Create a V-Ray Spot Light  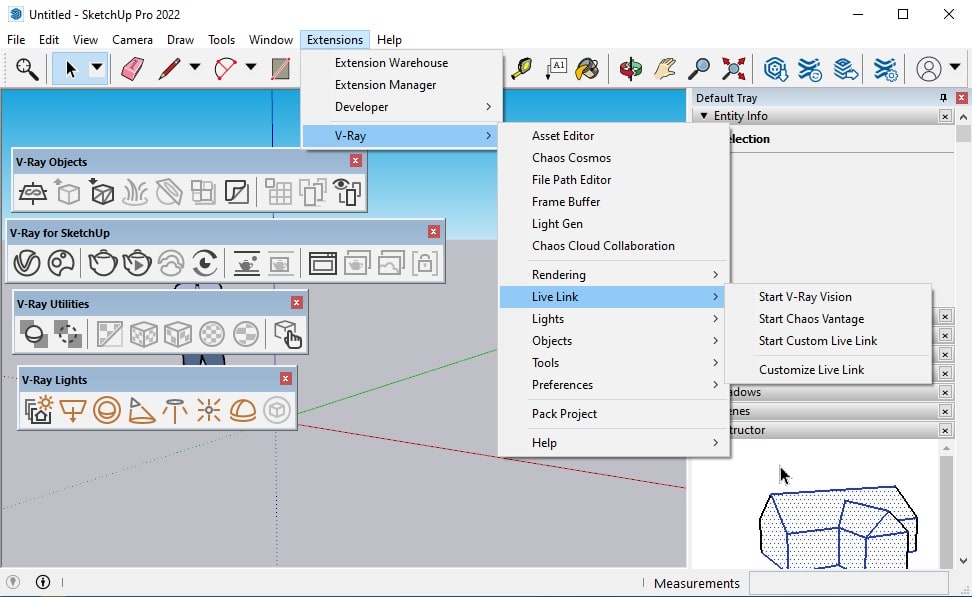point(141,410)
